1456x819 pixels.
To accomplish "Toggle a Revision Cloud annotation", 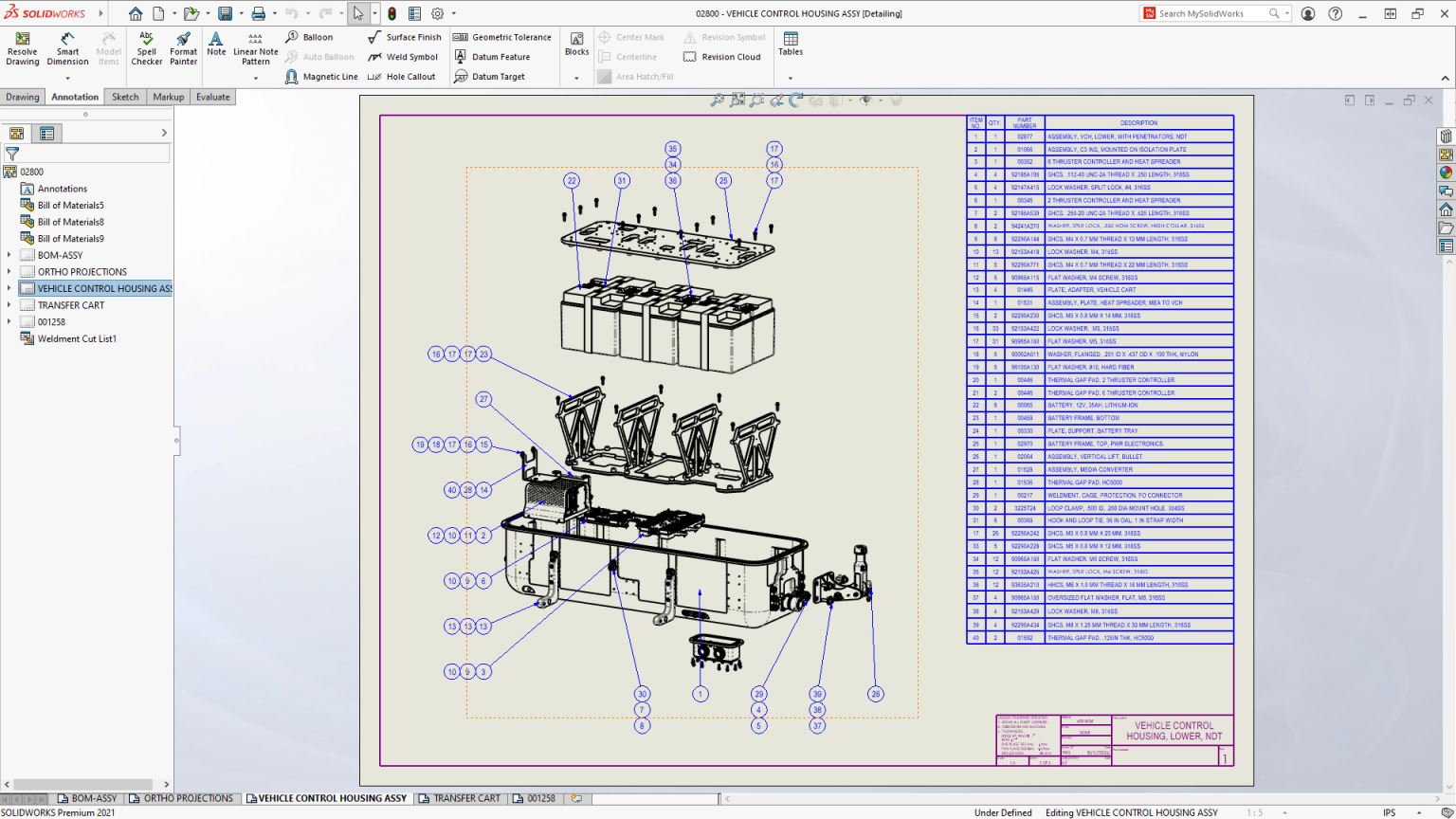I will tap(723, 57).
